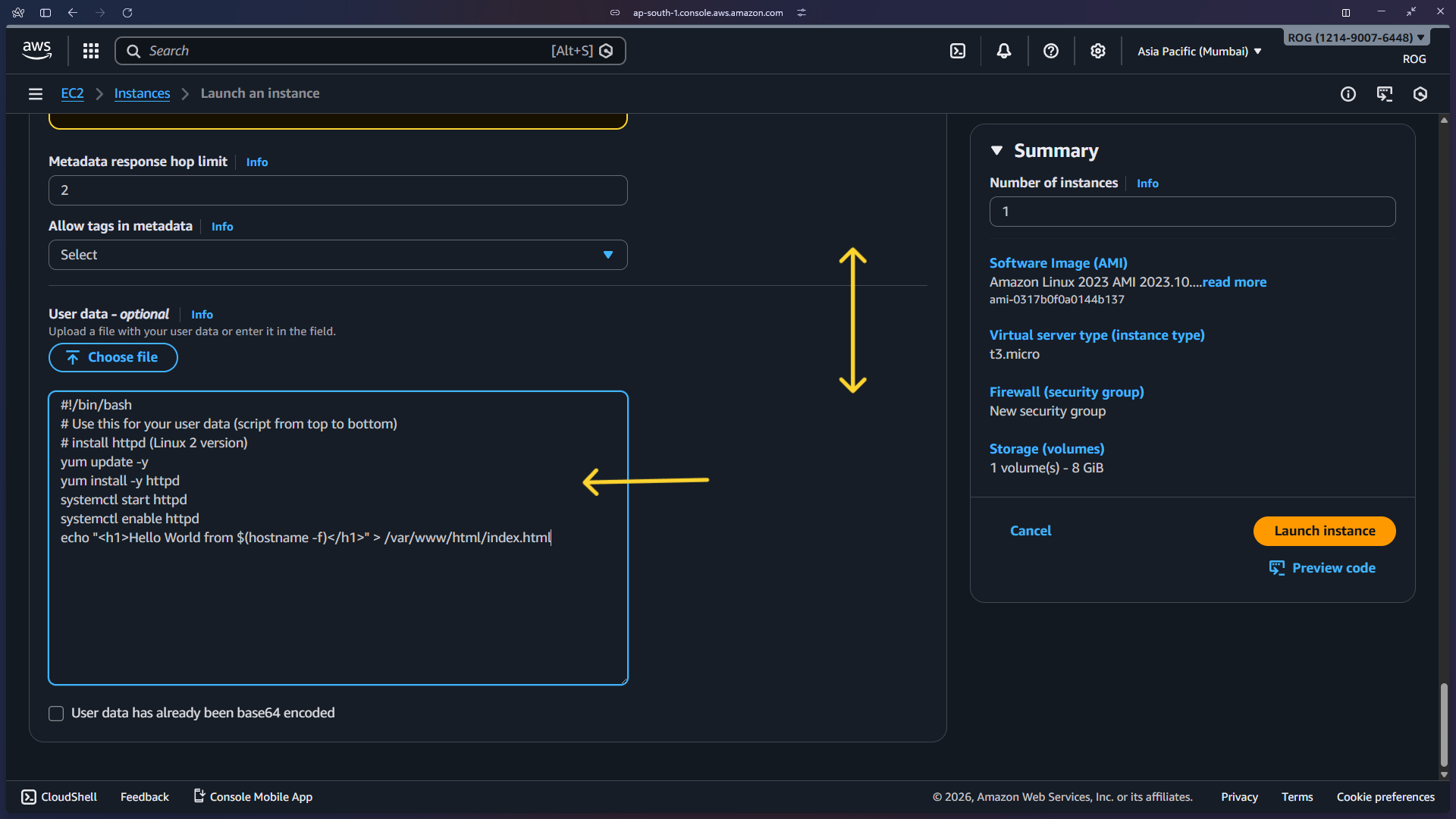The width and height of the screenshot is (1456, 819).
Task: Click the Number of instances input field
Action: point(1192,211)
